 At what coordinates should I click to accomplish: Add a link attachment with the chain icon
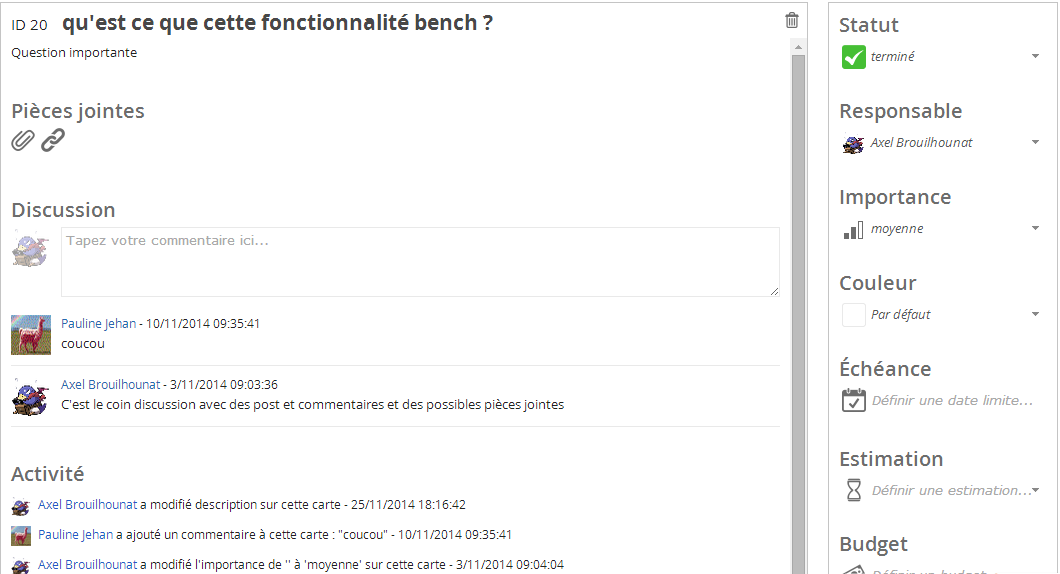point(53,140)
